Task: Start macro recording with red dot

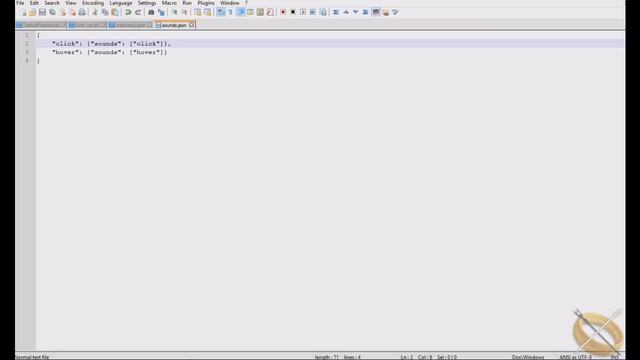Action: [x=283, y=12]
